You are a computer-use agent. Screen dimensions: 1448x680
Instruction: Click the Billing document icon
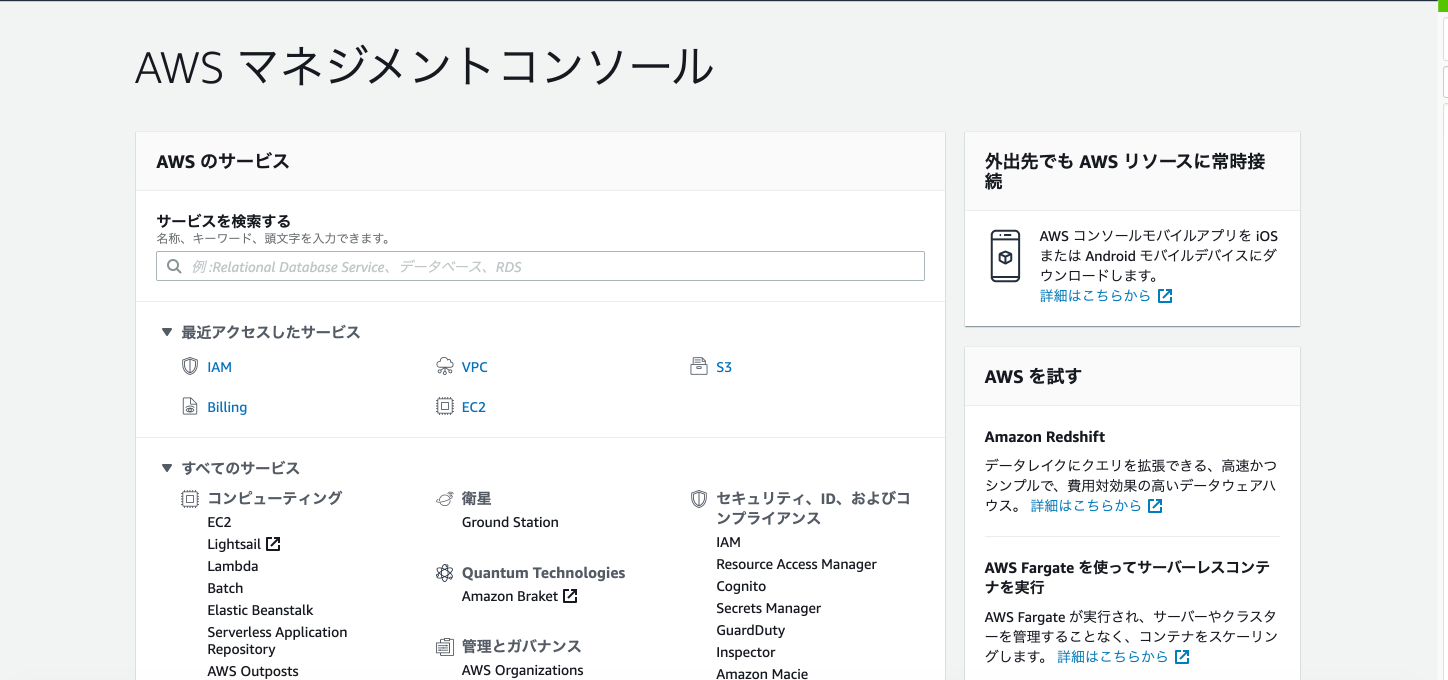click(x=190, y=407)
